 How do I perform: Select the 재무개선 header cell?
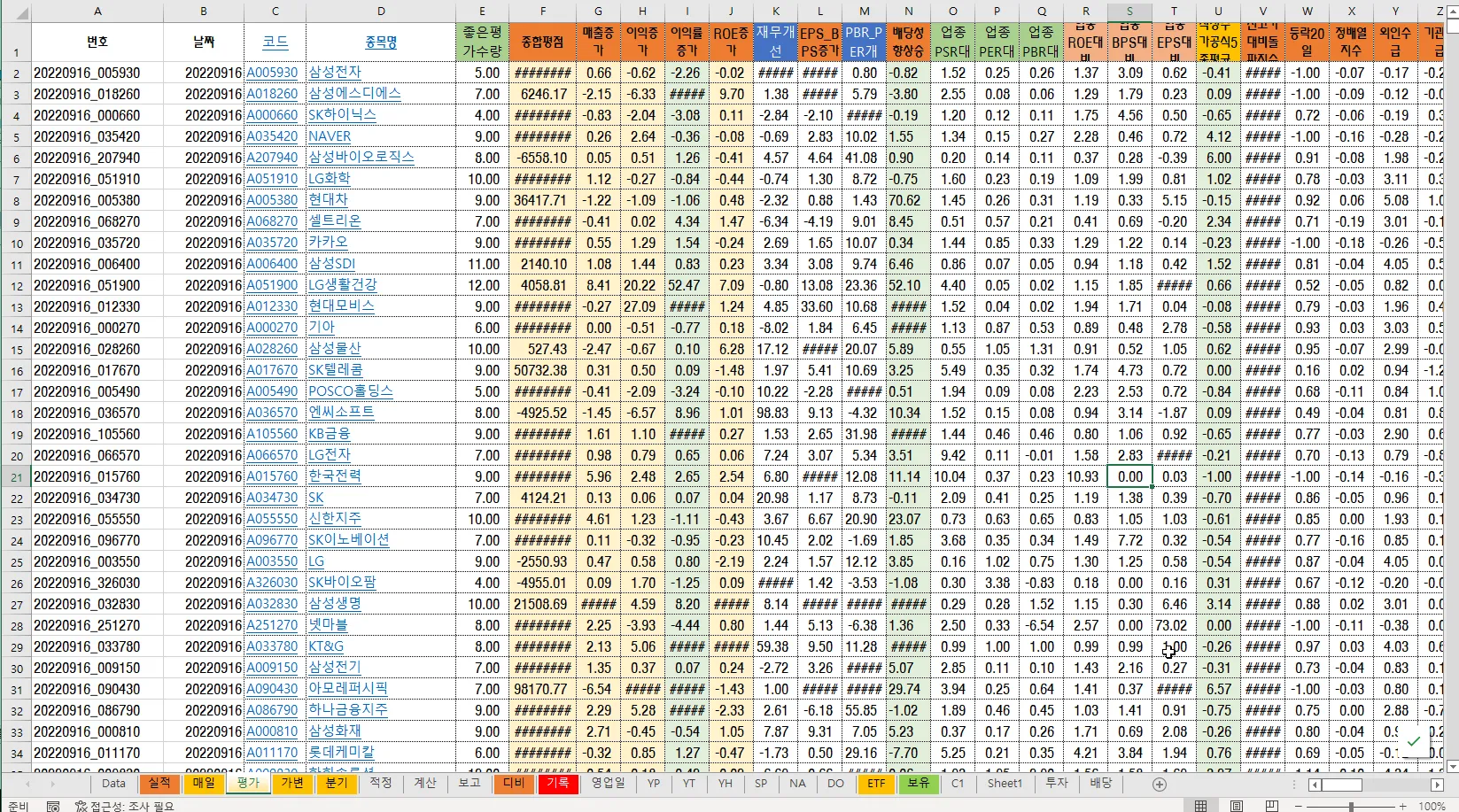(775, 42)
